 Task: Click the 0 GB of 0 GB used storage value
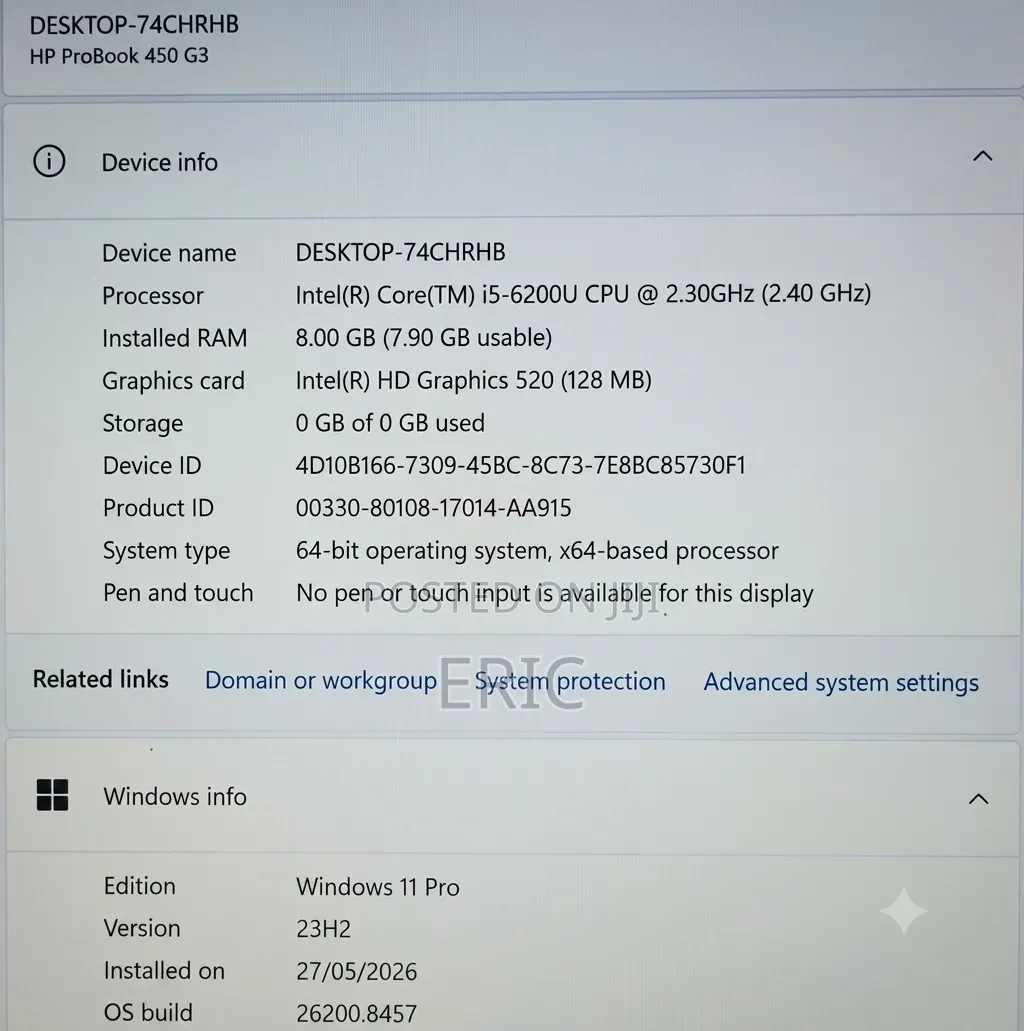coord(390,423)
